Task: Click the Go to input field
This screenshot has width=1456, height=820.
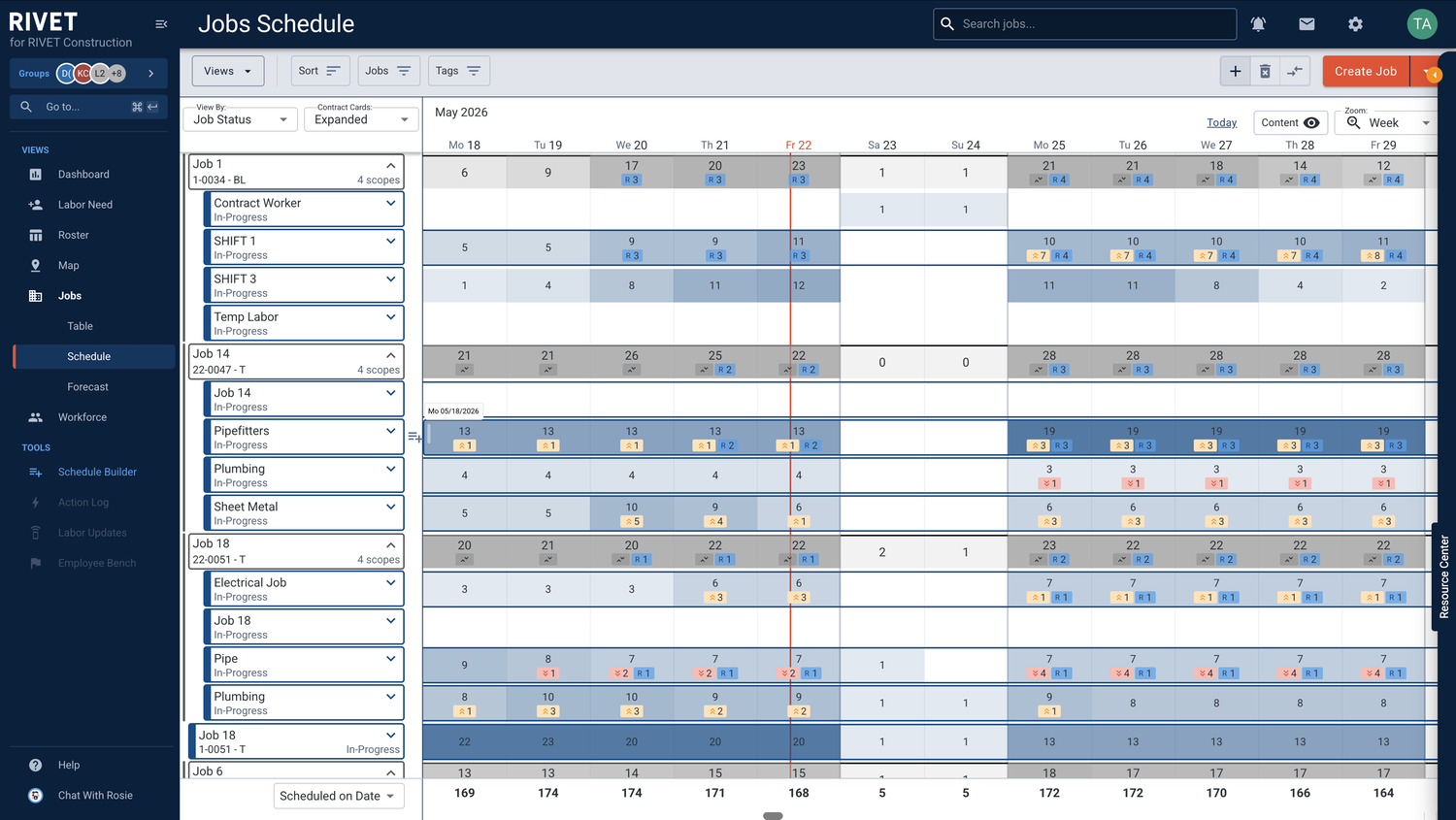Action: [x=88, y=107]
